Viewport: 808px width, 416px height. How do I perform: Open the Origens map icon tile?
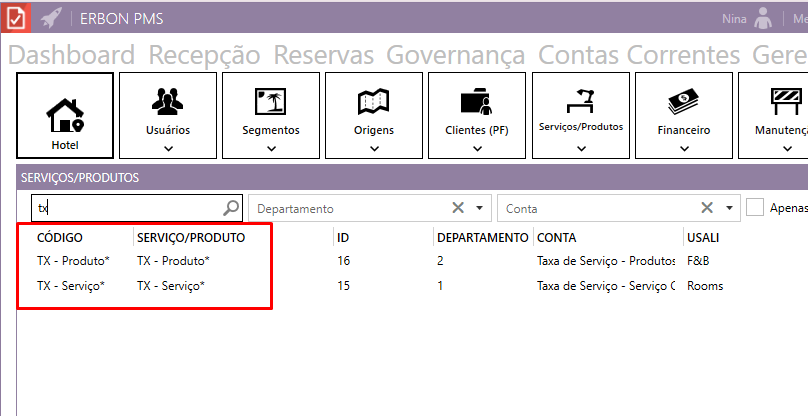[x=374, y=103]
